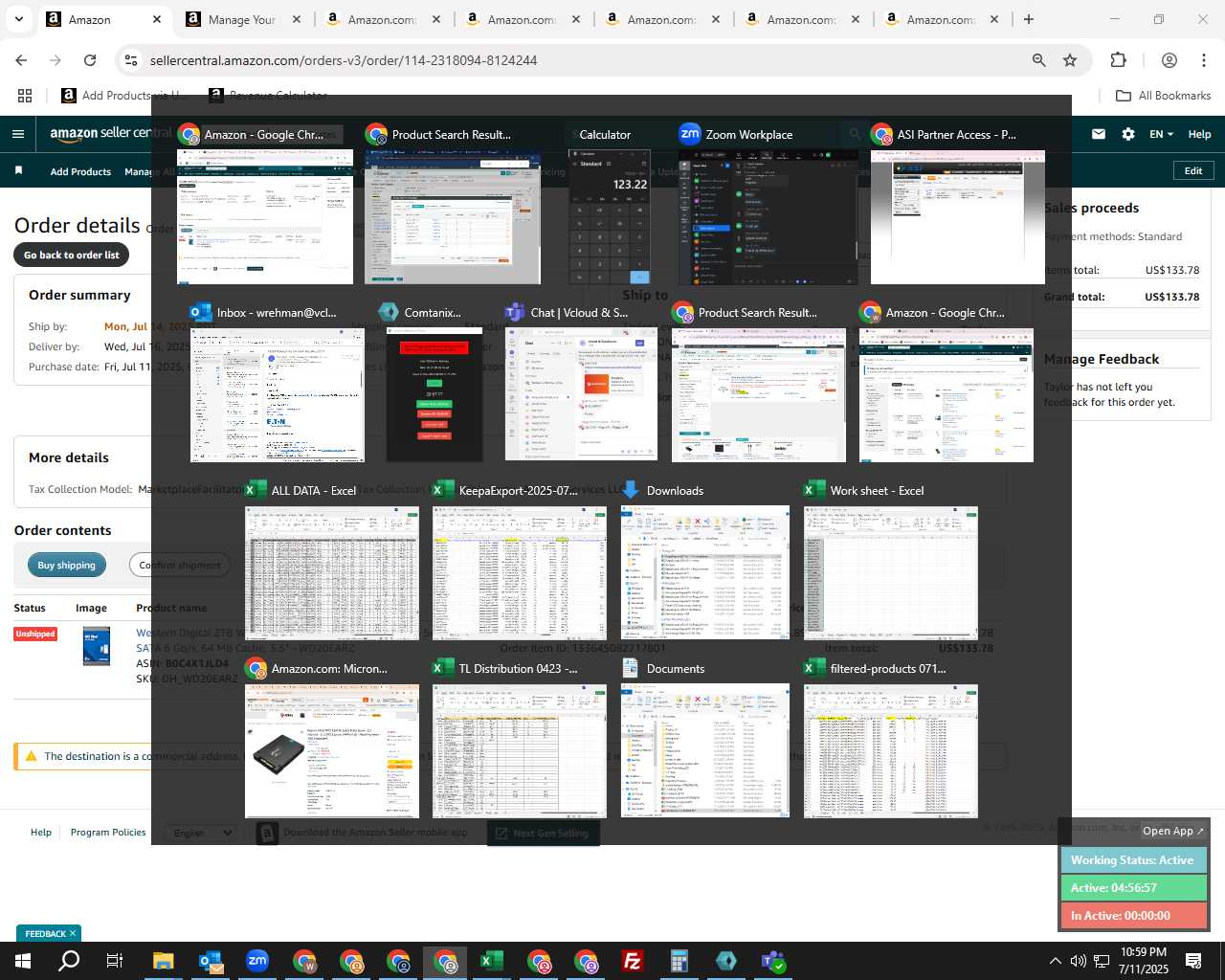
Task: Open Task View on taskbar
Action: tap(115, 961)
